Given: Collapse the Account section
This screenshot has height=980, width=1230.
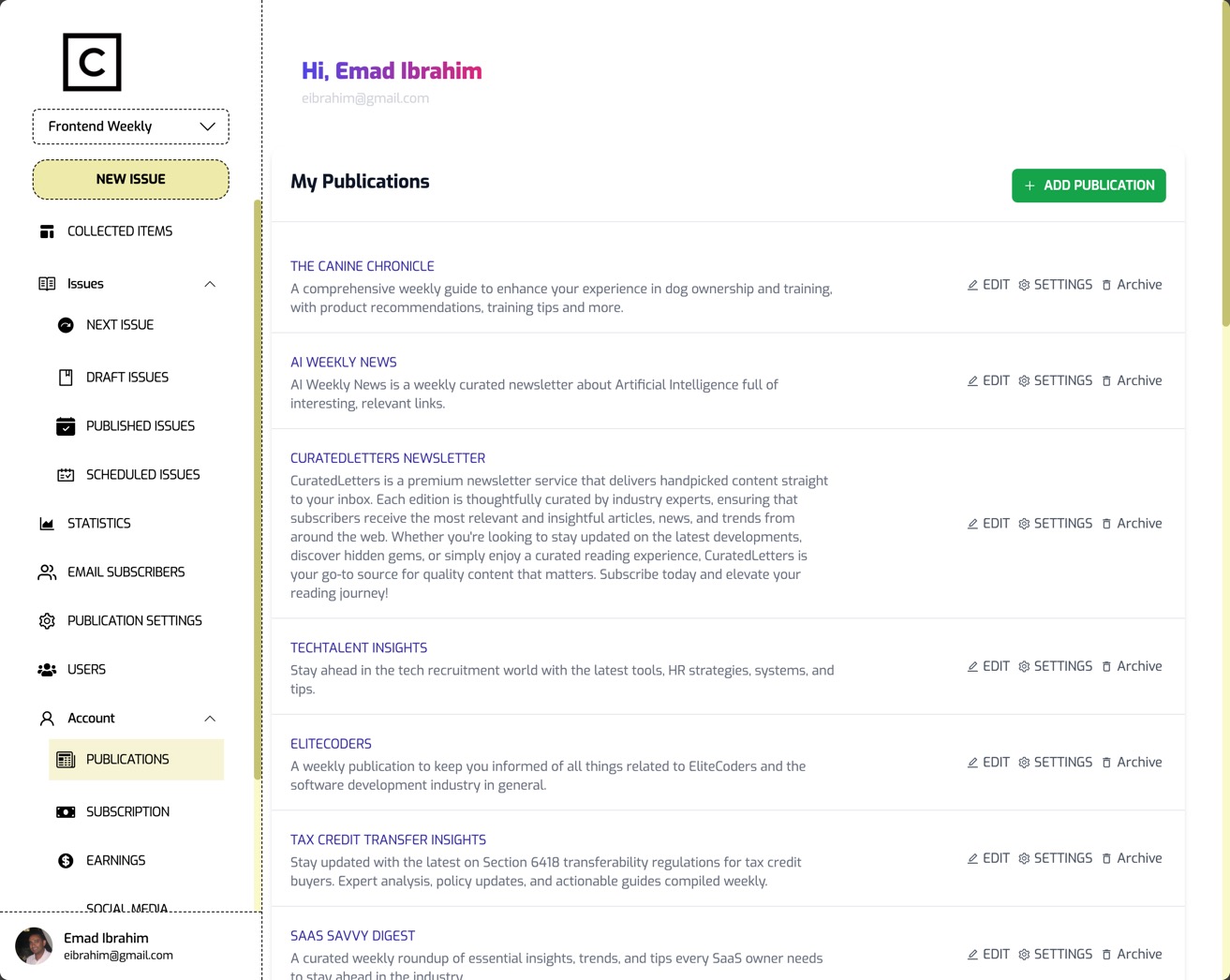Looking at the screenshot, I should pos(210,718).
